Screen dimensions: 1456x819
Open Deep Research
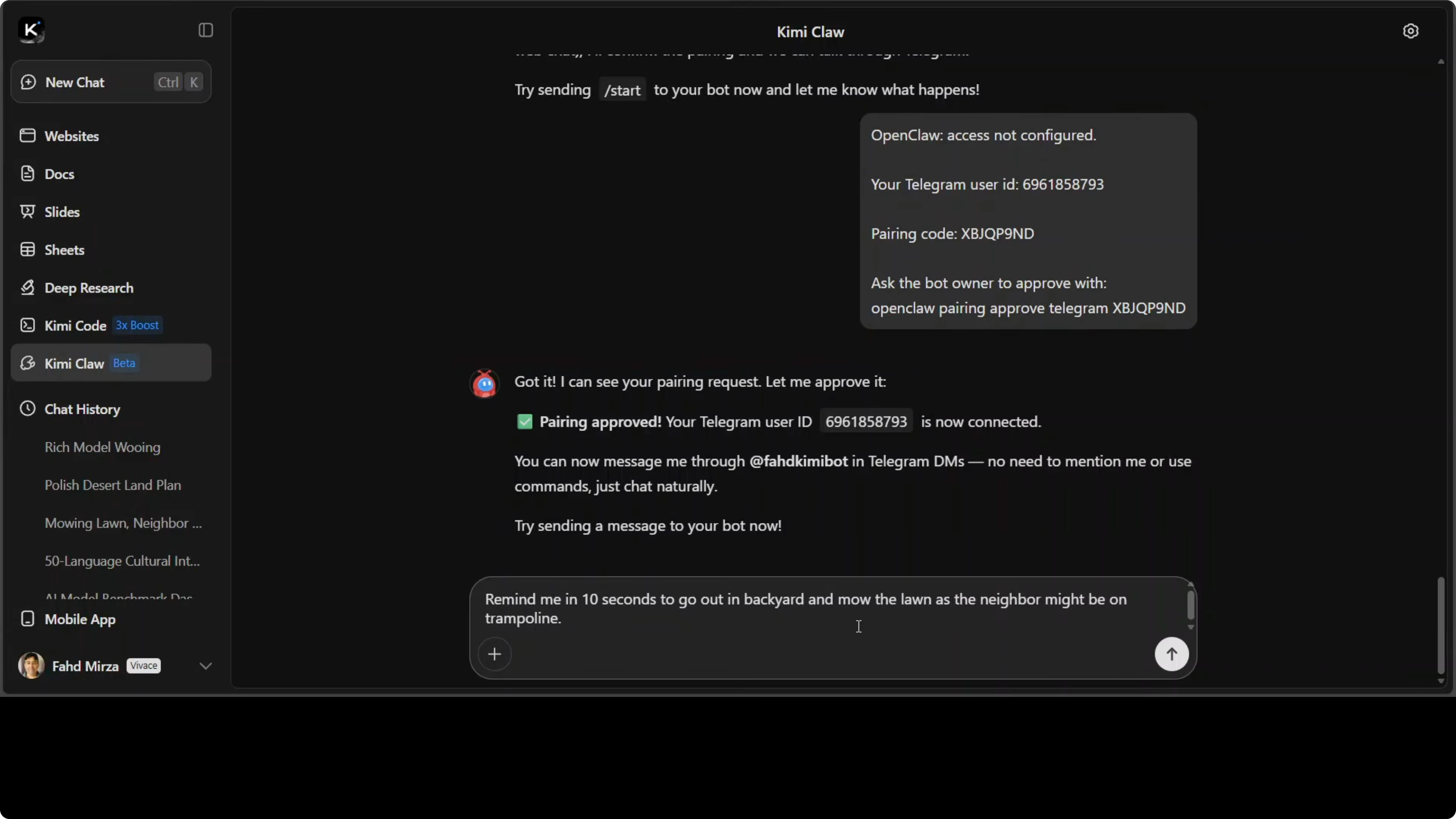[x=88, y=288]
